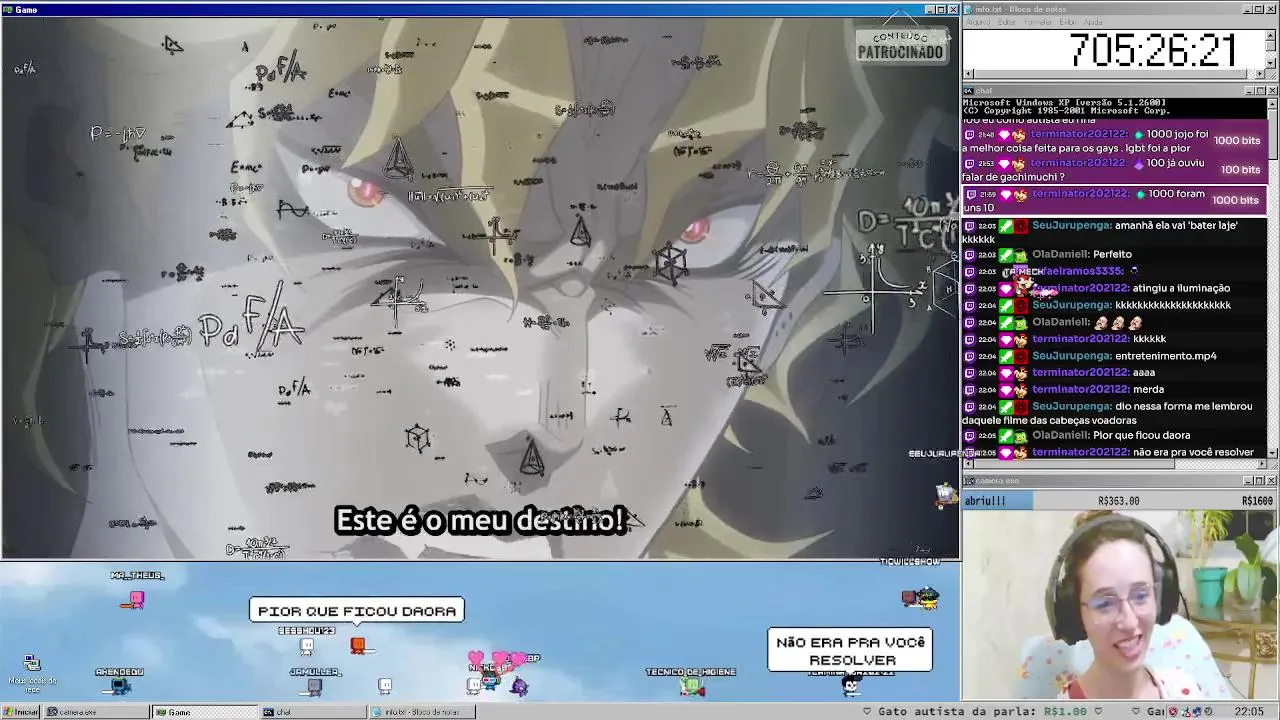Screen dimensions: 1280x720
Task: Click the Meus locais de rede desktop icon
Action: coord(32,675)
